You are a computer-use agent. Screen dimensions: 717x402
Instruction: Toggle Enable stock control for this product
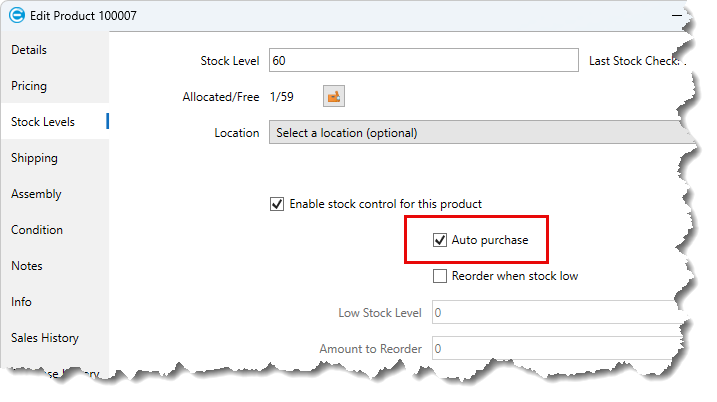point(277,204)
